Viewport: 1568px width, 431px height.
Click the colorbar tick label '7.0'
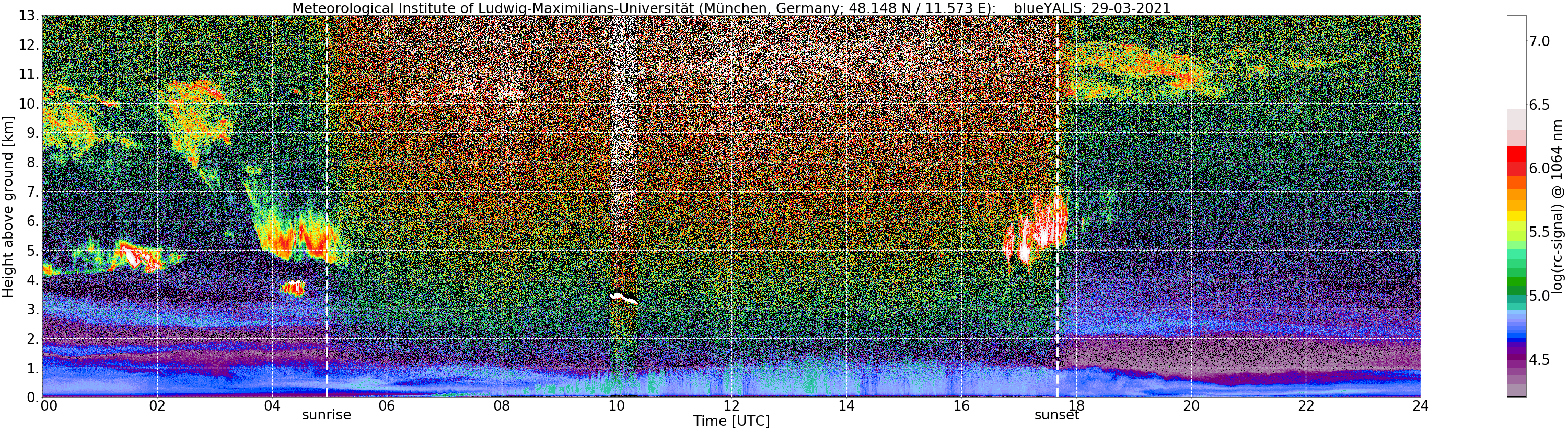[1540, 41]
